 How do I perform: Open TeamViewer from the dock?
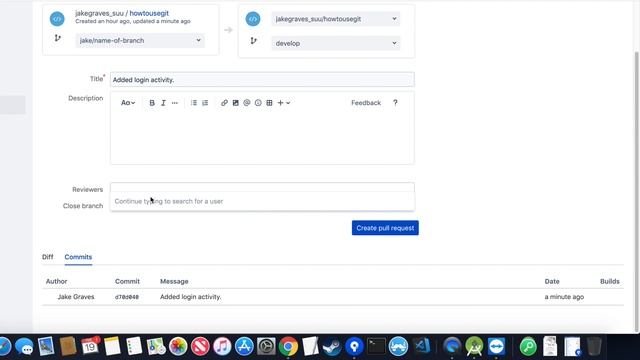[496, 347]
